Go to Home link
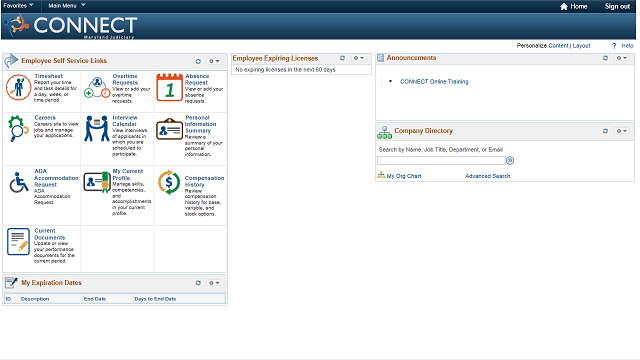 click(578, 7)
